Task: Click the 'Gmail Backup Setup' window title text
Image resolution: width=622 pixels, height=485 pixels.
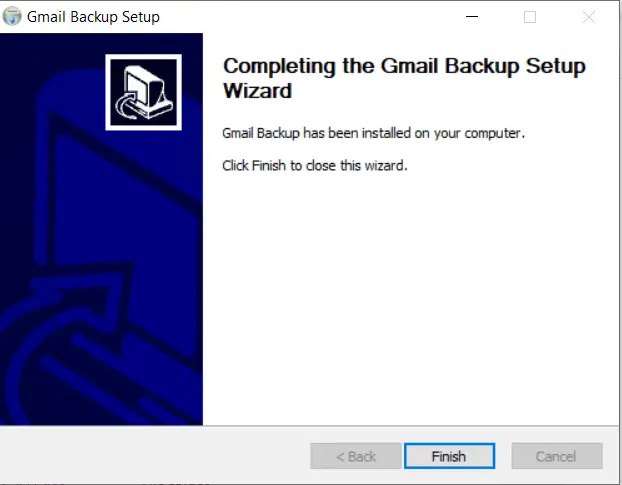Action: [93, 17]
